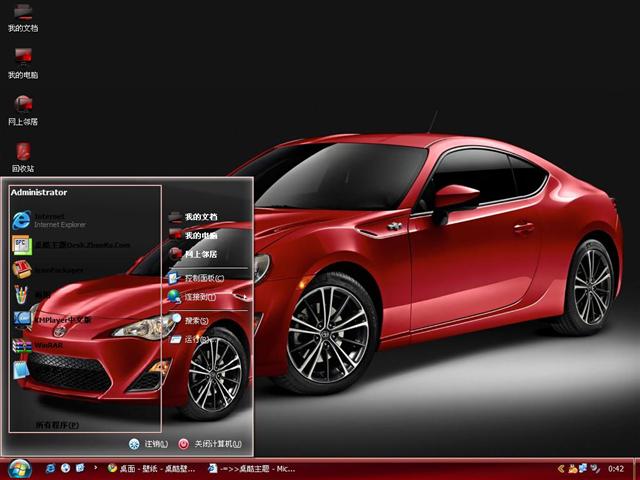Image resolution: width=640 pixels, height=480 pixels.
Task: Choose 搜索 in the Start menu
Action: click(x=196, y=321)
